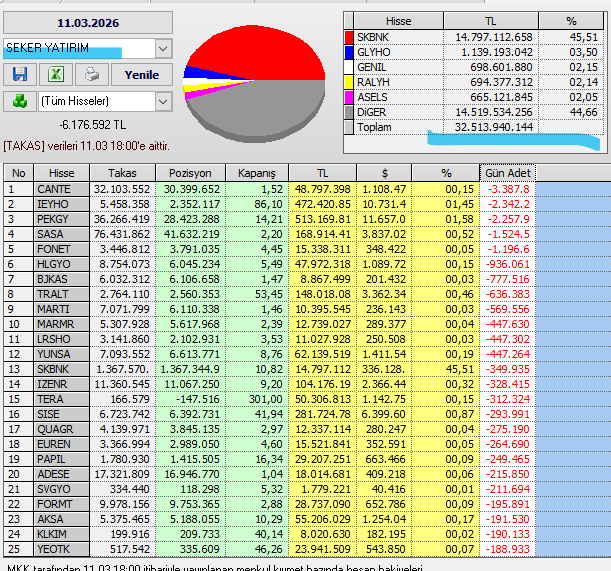The width and height of the screenshot is (611, 571).
Task: Sort by the Takas column header
Action: click(x=122, y=173)
